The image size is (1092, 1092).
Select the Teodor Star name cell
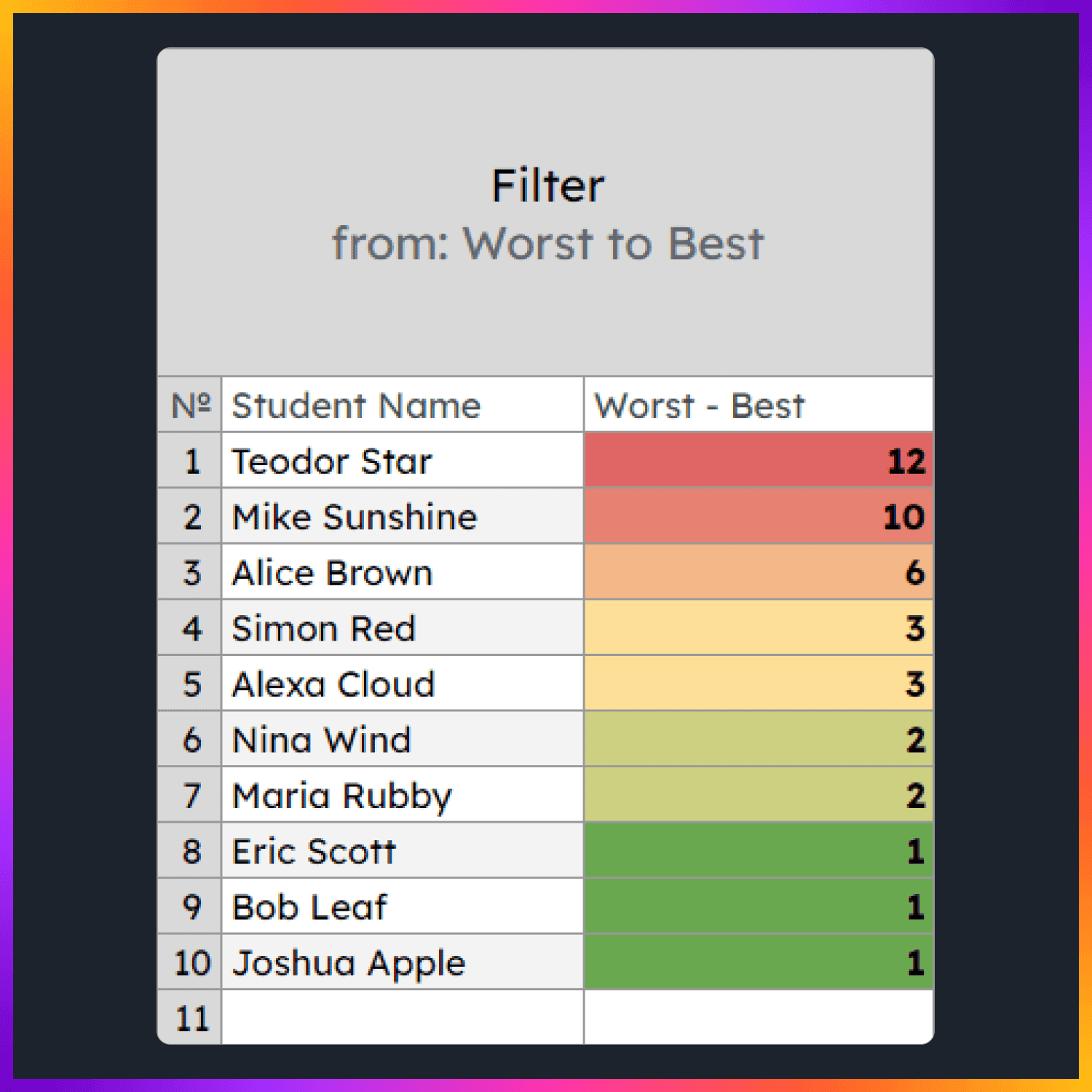(x=403, y=461)
